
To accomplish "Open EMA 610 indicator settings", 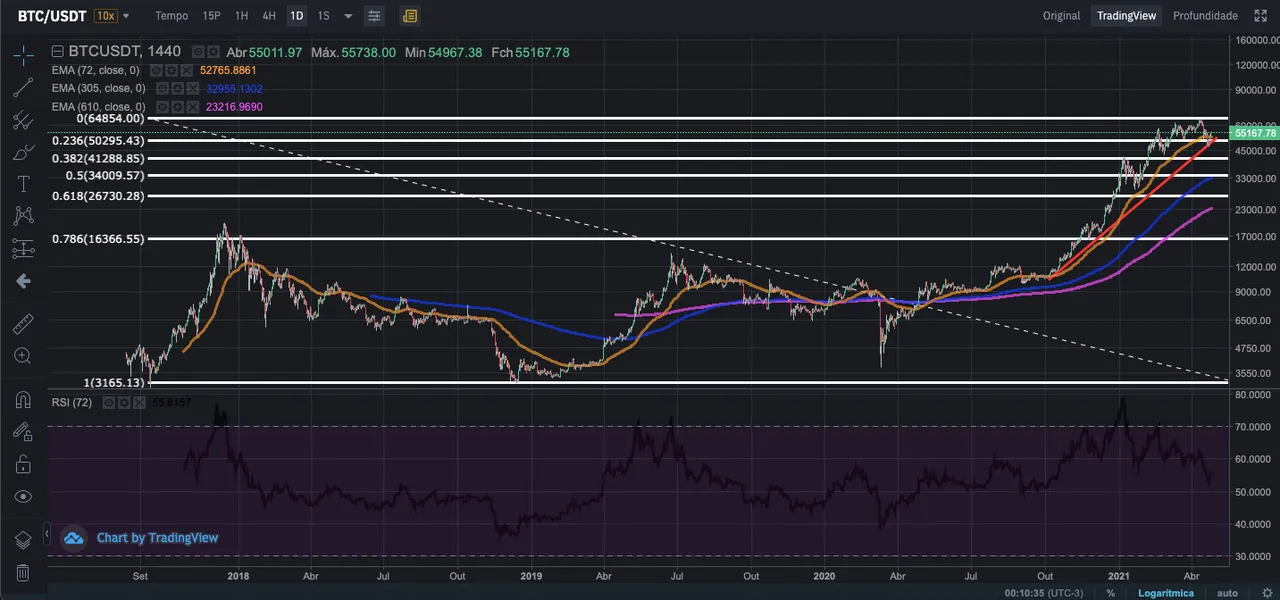I will pos(177,107).
